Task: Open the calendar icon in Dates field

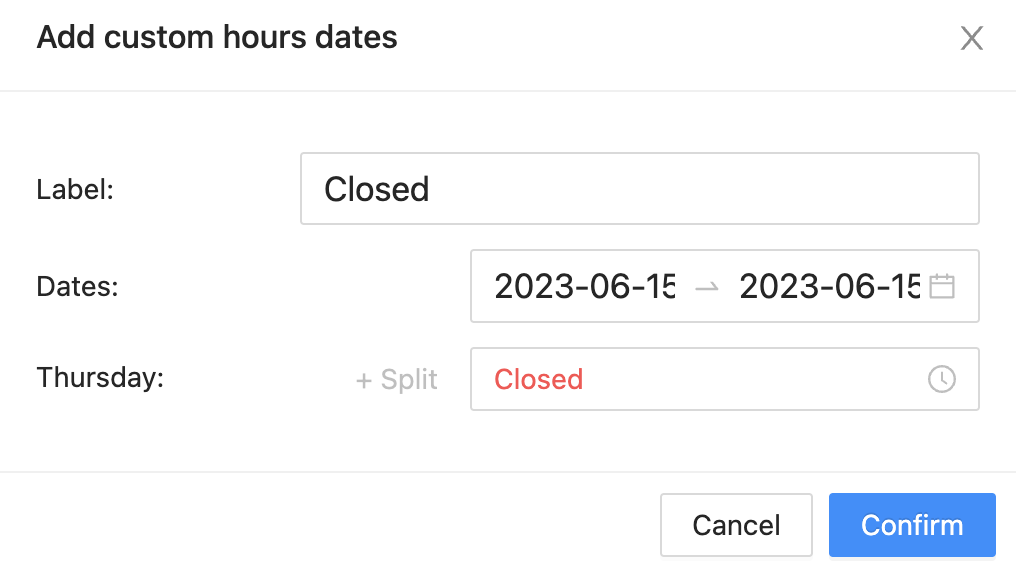Action: (941, 286)
